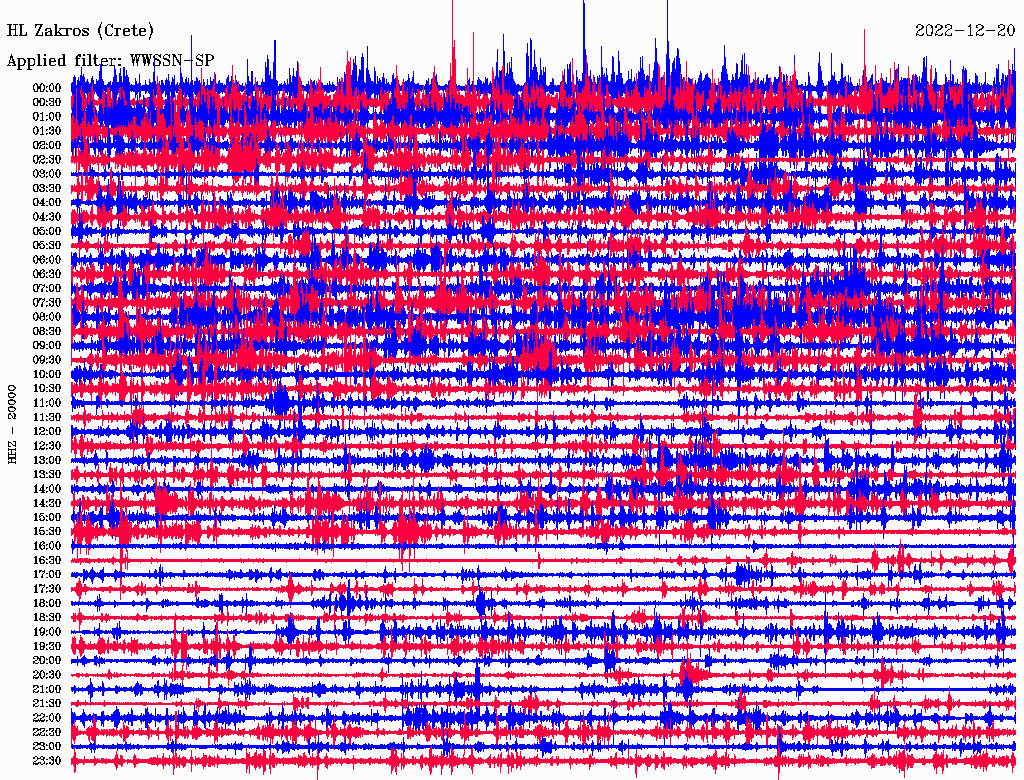This screenshot has width=1024, height=780.
Task: Click the '02:00' time label
Action: tap(47, 145)
